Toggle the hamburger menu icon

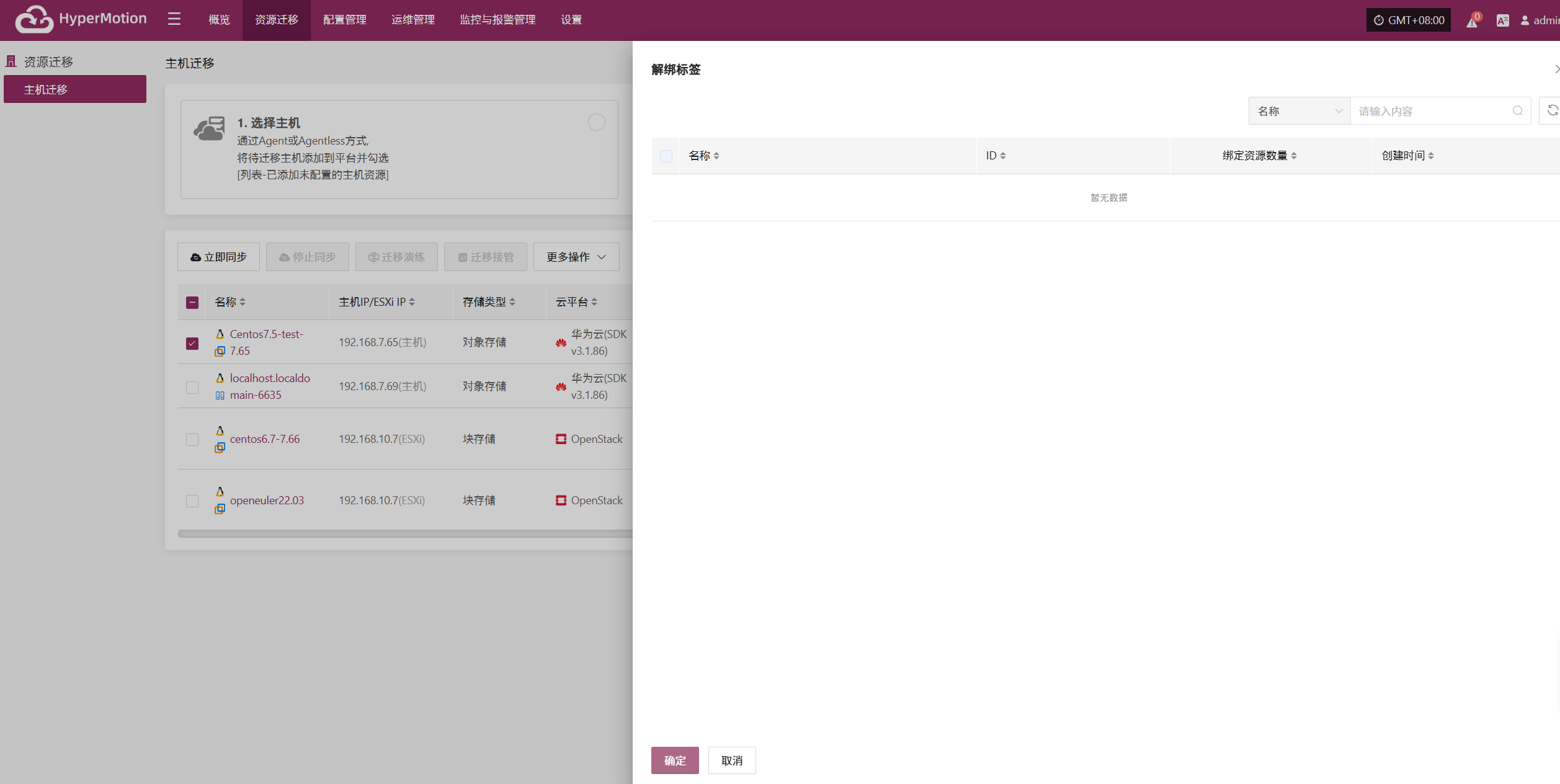[x=174, y=19]
